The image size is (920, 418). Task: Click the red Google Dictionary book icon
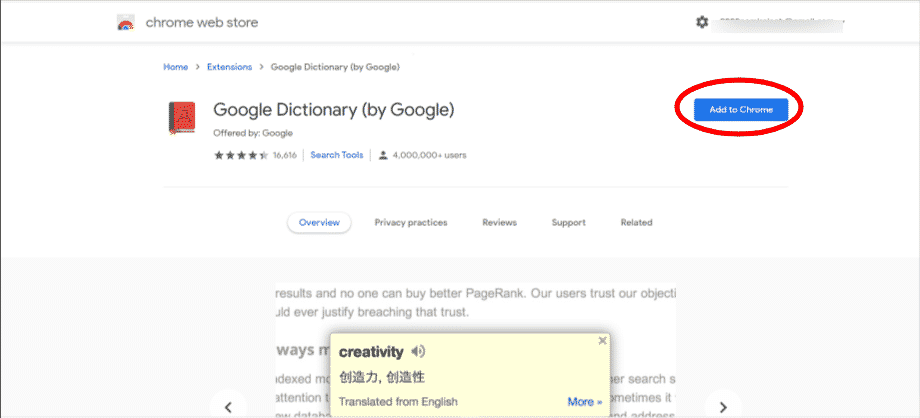(x=182, y=119)
